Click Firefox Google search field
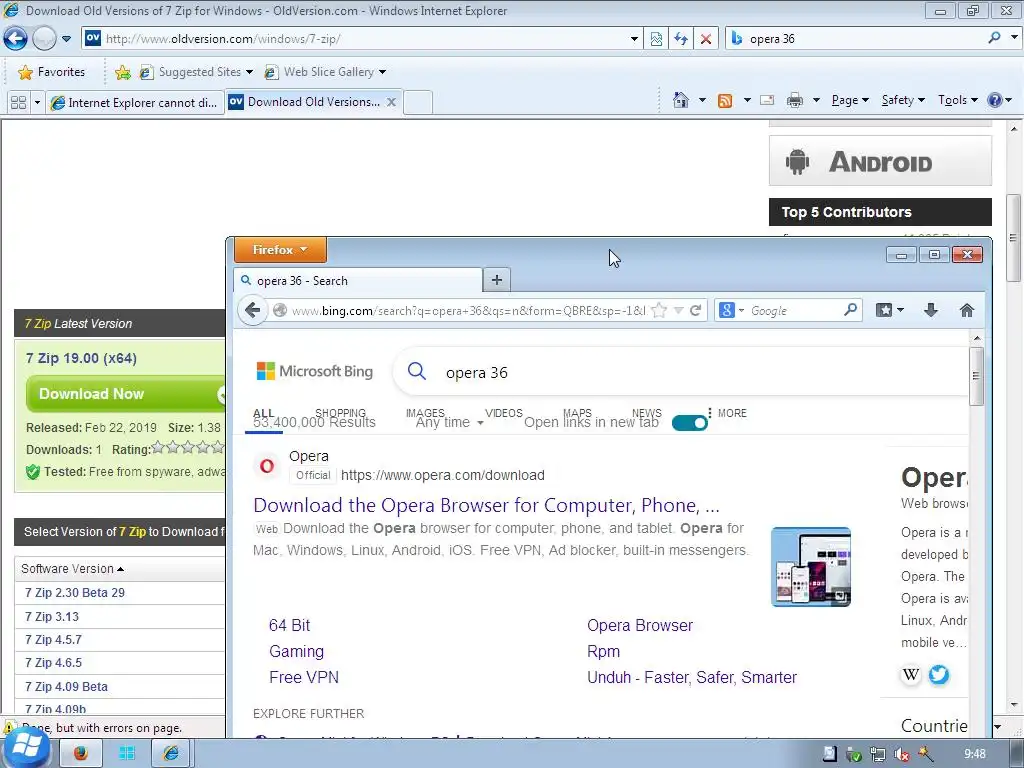Viewport: 1024px width, 768px height. (794, 311)
